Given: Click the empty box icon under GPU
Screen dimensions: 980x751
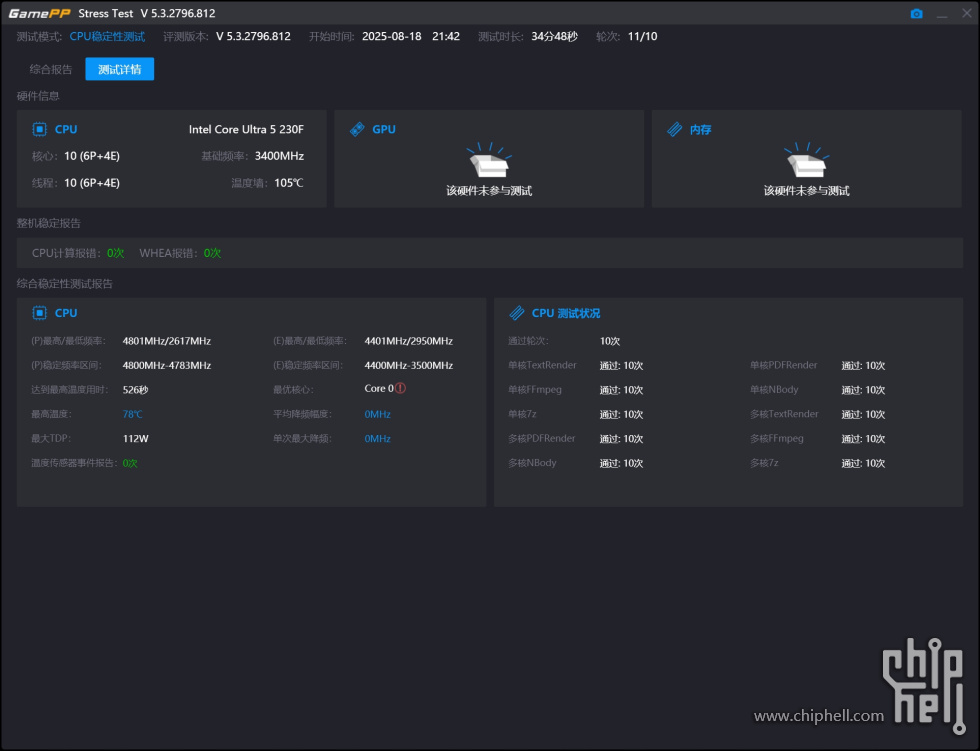Looking at the screenshot, I should click(489, 160).
